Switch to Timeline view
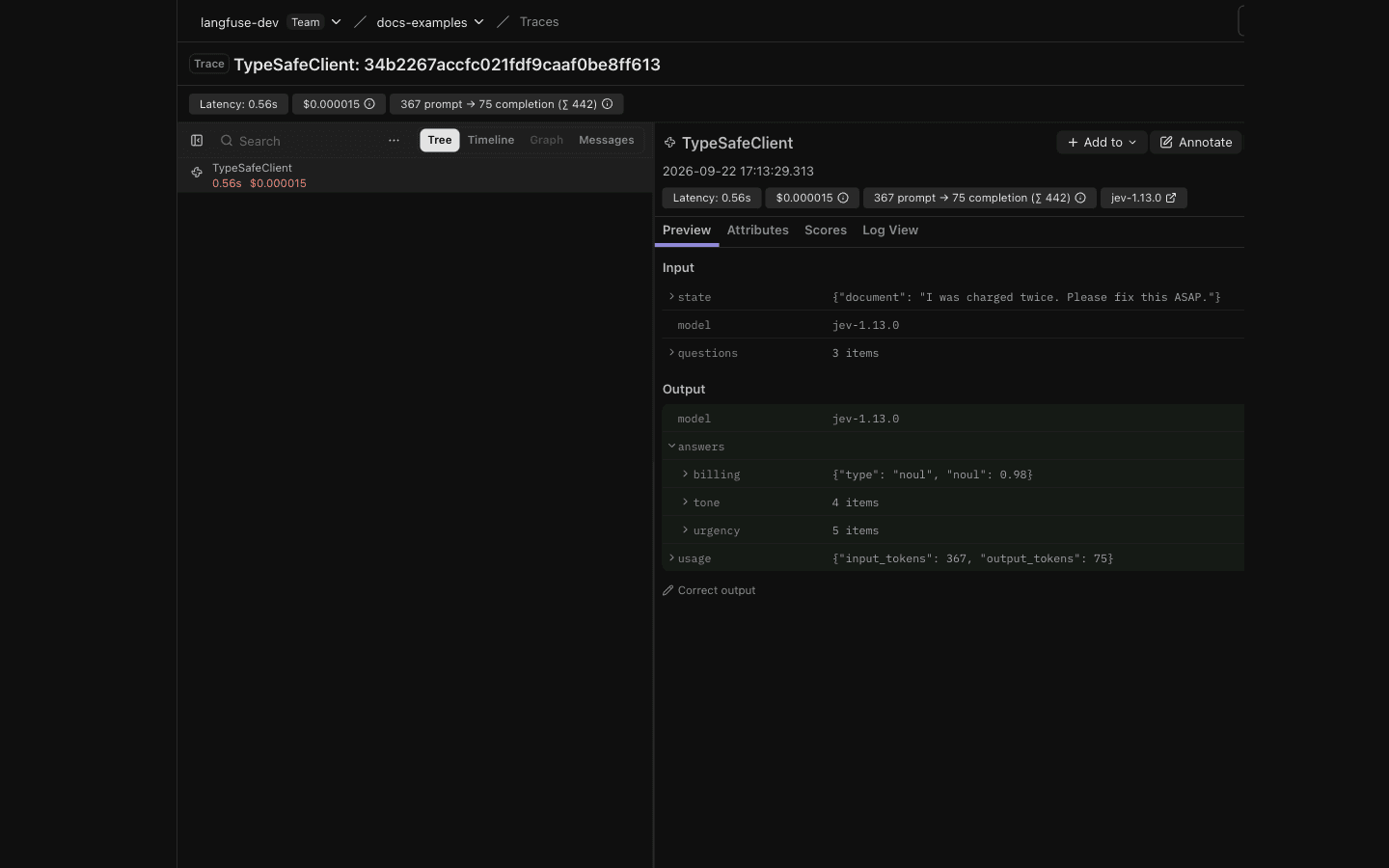The height and width of the screenshot is (868, 1389). 491,141
